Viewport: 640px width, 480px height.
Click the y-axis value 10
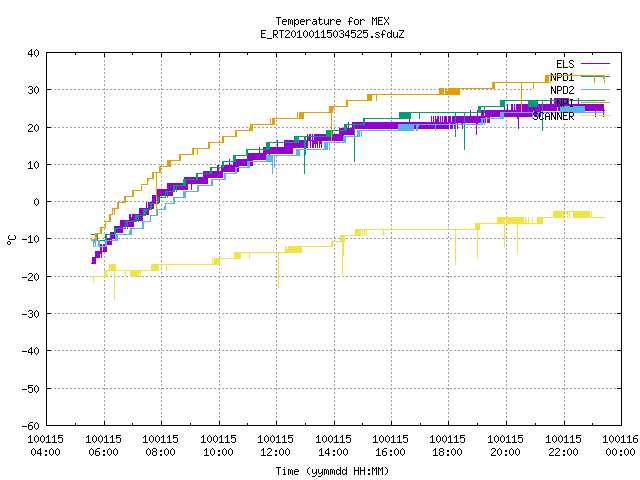pyautogui.click(x=33, y=165)
